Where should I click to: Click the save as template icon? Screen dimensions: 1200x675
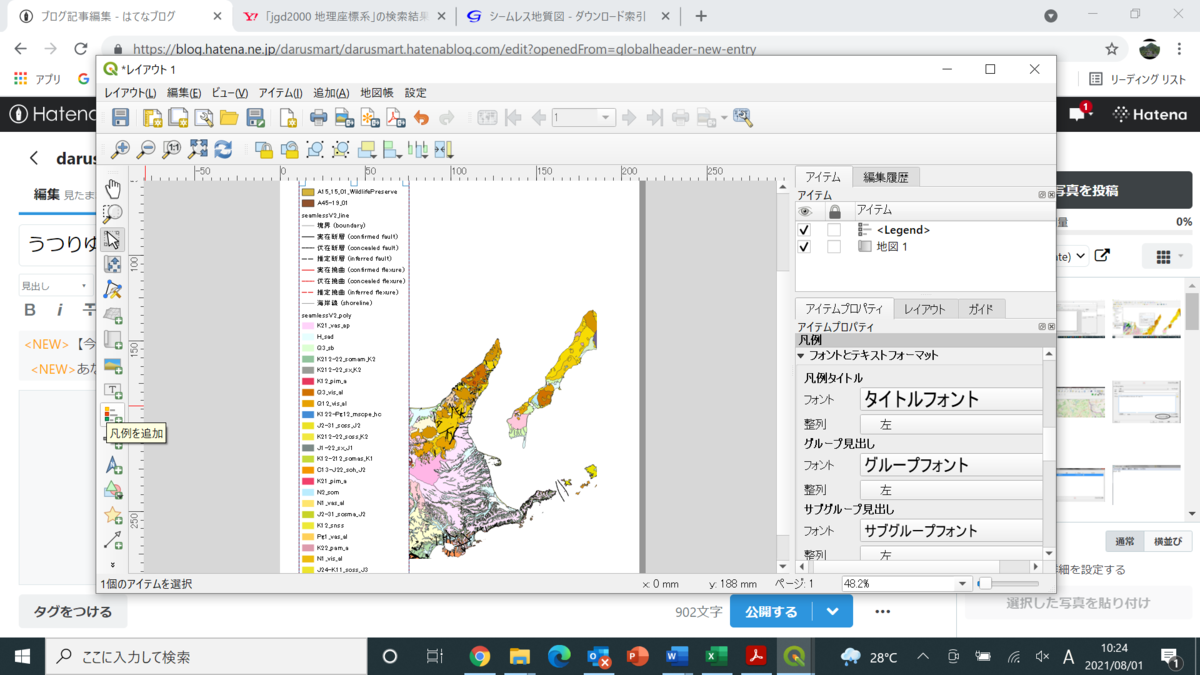(x=255, y=118)
